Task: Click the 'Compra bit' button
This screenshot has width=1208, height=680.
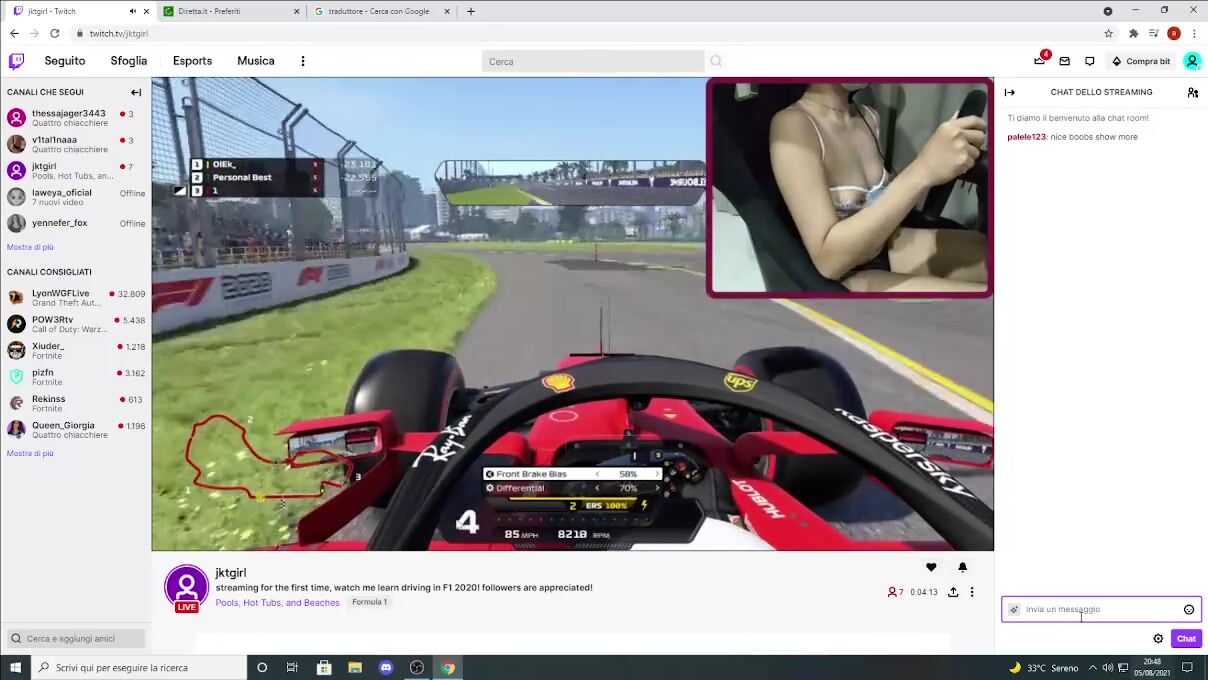Action: [x=1141, y=61]
